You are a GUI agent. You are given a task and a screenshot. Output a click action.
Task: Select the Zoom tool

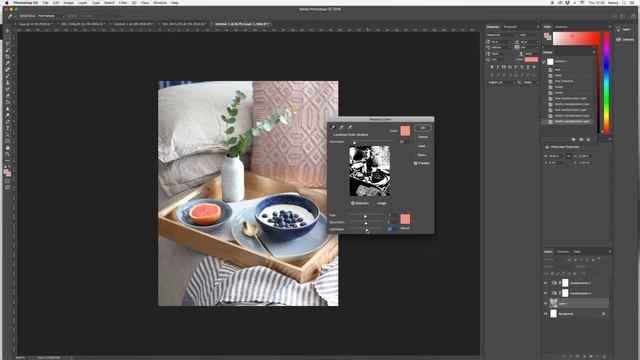click(7, 154)
